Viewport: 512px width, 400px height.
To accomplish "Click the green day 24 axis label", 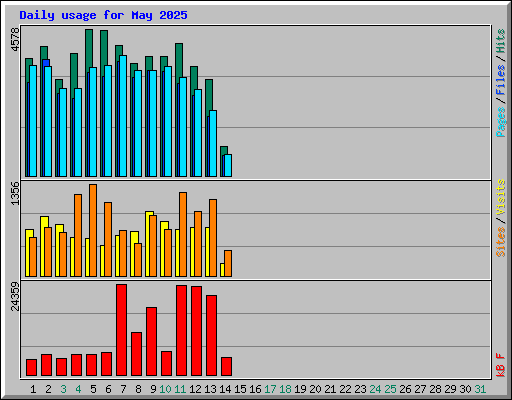I will [375, 389].
